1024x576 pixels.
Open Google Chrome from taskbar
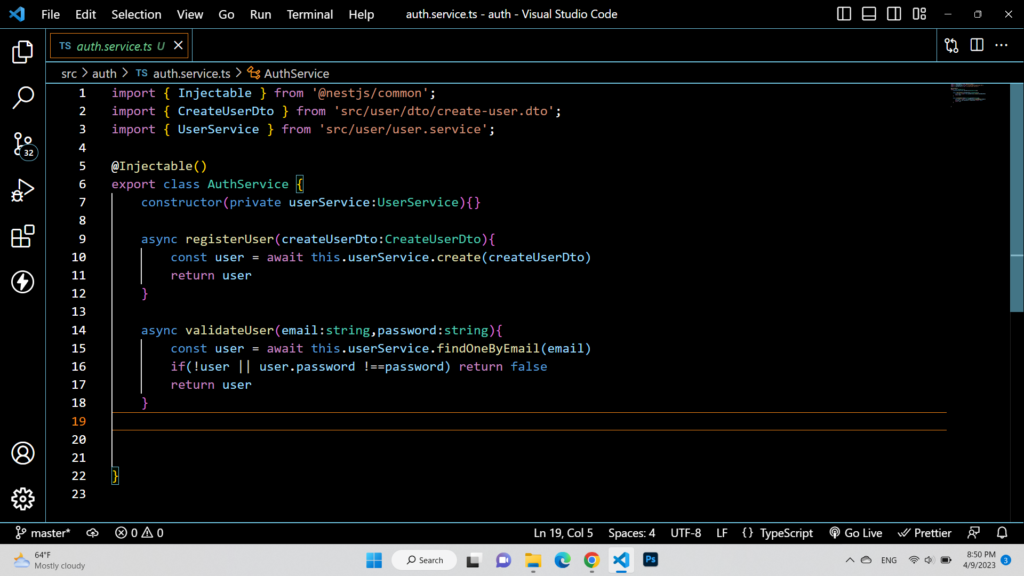pyautogui.click(x=592, y=560)
